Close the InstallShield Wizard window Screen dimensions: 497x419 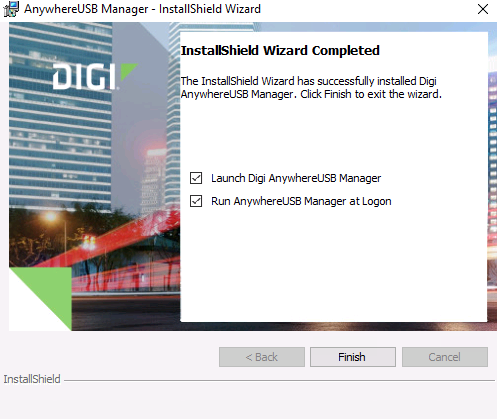pos(483,9)
